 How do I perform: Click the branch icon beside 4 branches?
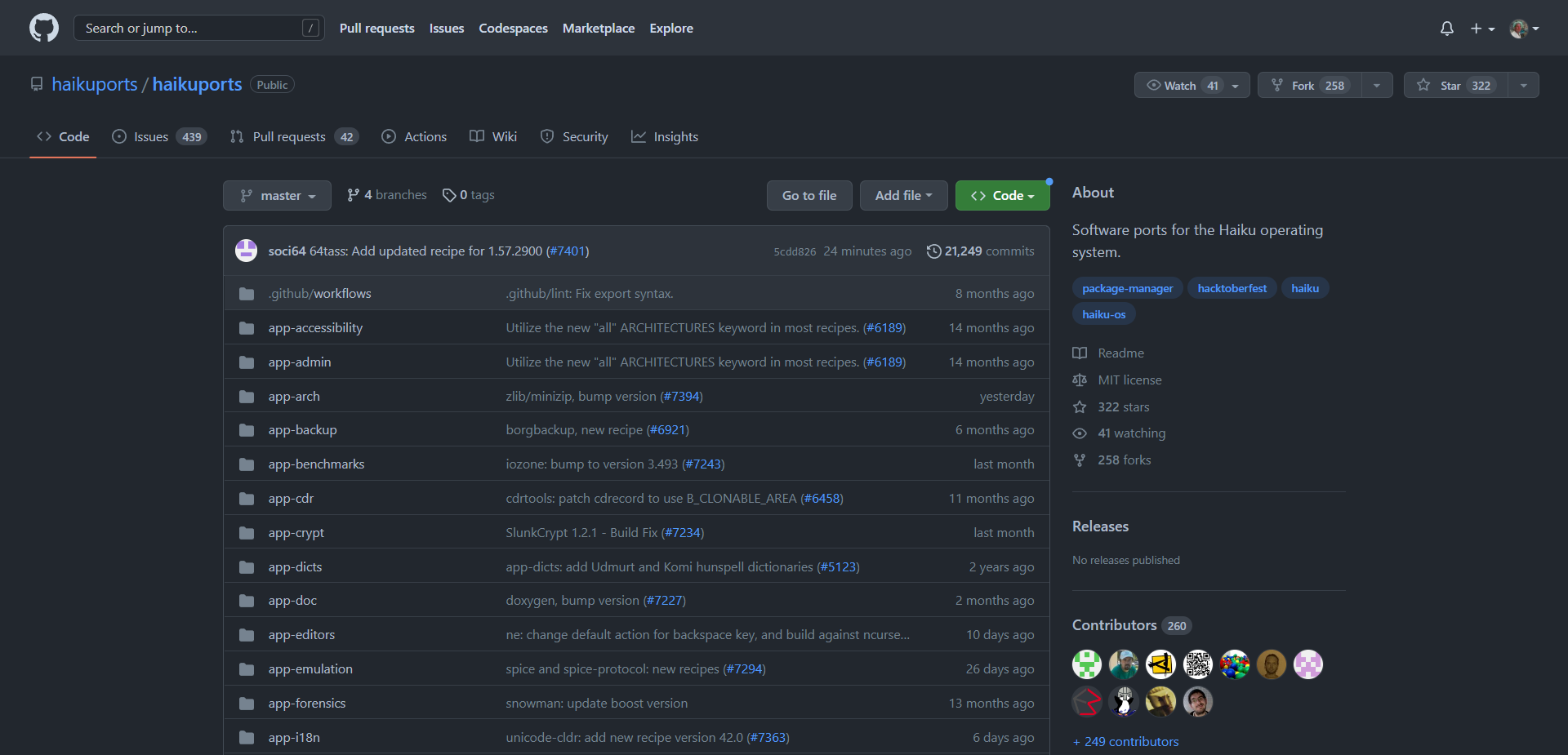[x=353, y=195]
